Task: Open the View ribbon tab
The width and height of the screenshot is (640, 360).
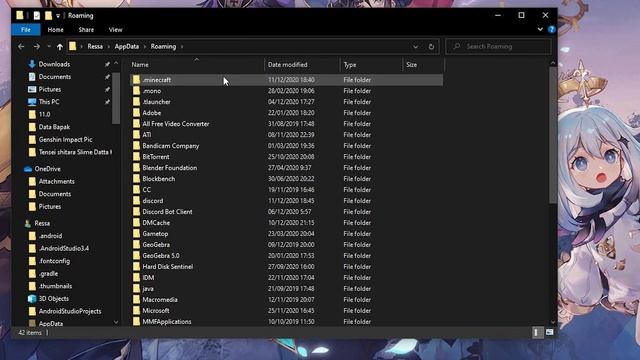Action: [x=116, y=30]
